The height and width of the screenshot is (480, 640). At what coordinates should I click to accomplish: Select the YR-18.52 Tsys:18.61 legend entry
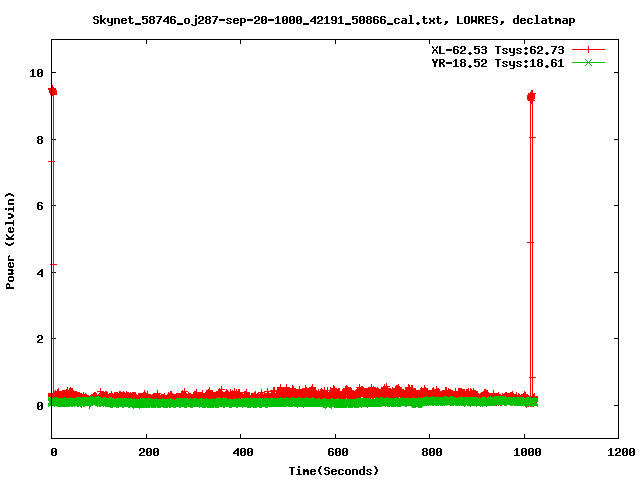tap(498, 63)
